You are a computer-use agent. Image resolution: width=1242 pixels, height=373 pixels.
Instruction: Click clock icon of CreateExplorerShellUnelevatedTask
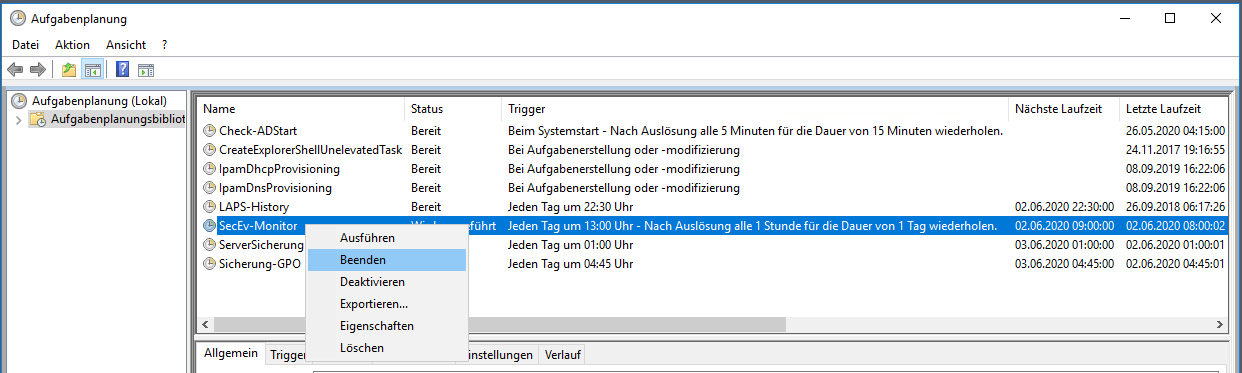[x=209, y=150]
